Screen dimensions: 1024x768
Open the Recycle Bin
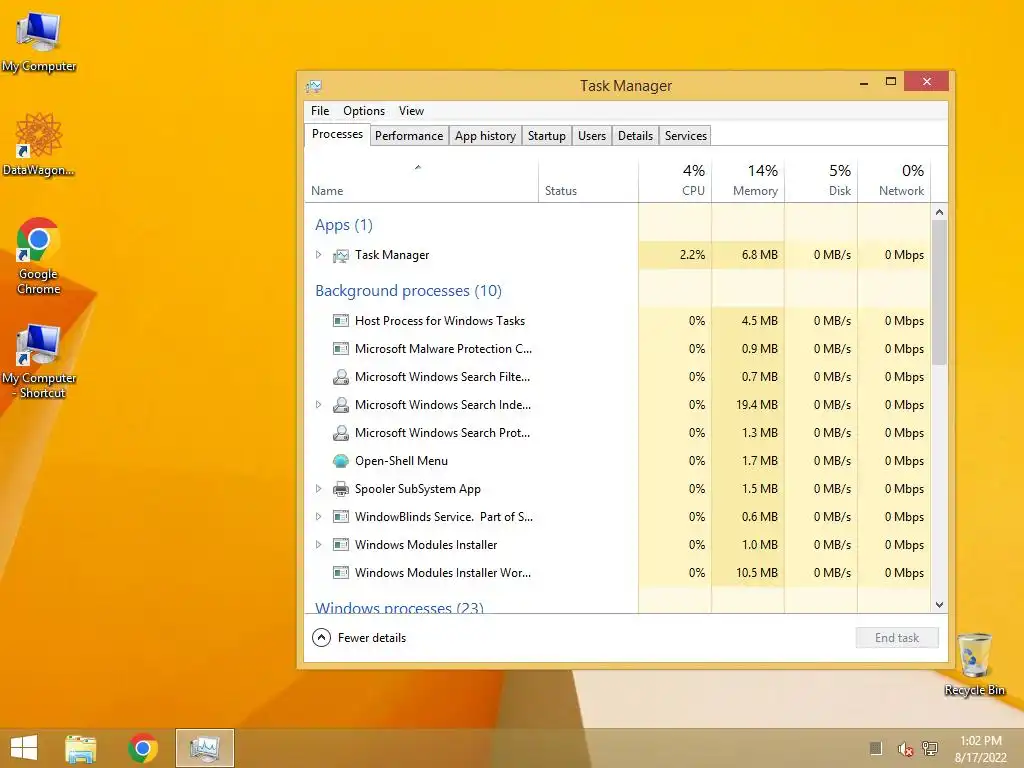tap(974, 664)
